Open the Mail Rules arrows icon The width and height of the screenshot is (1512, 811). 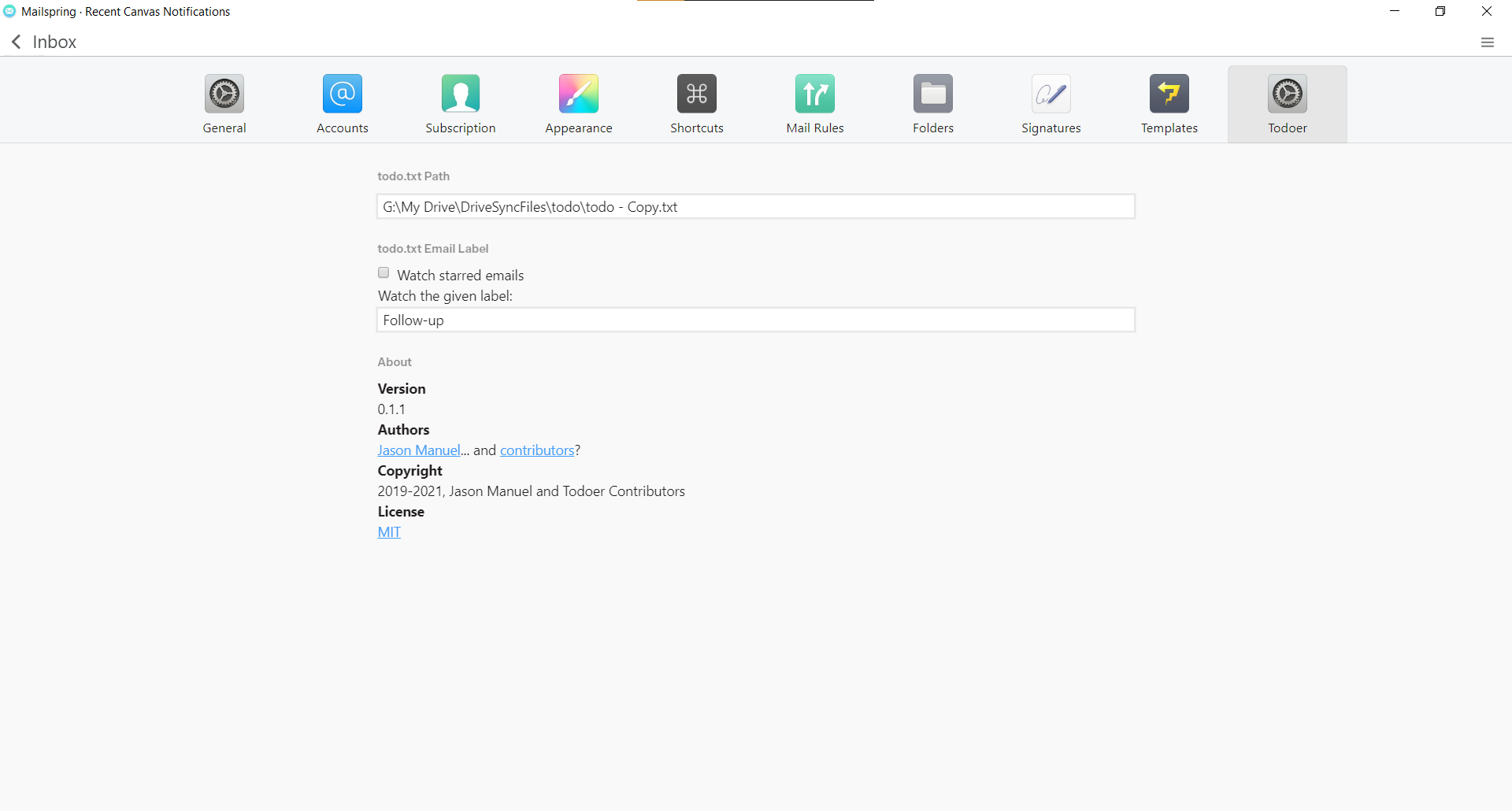(815, 94)
